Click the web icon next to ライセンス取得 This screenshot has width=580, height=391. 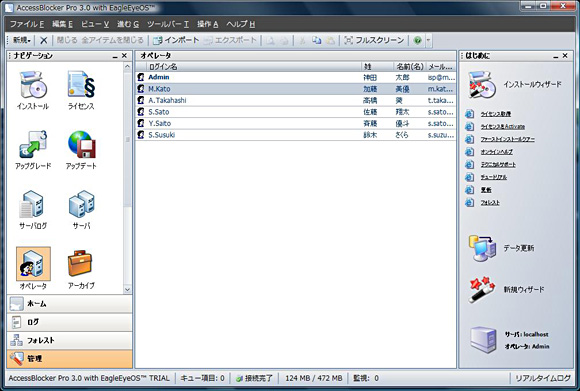(469, 114)
